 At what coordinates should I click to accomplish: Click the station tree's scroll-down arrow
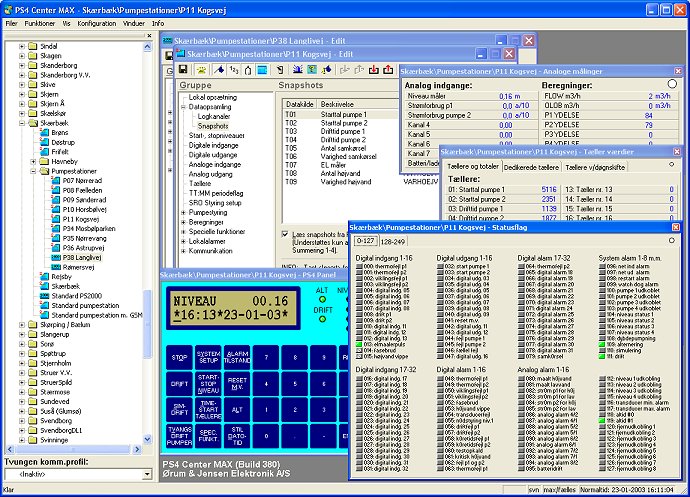147,439
